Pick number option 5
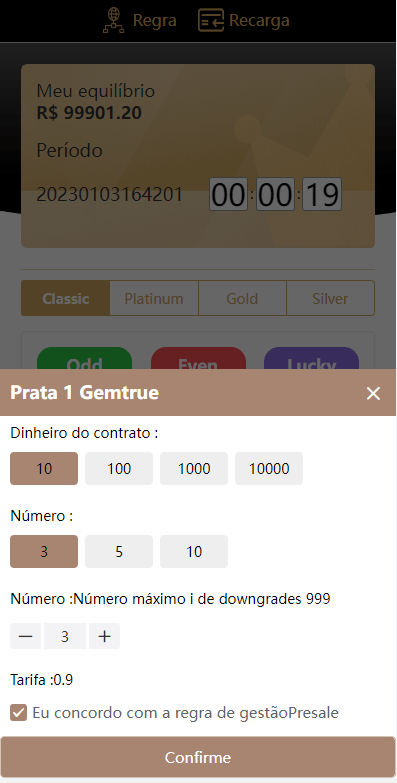Screen dimensions: 397x783 (x=119, y=551)
